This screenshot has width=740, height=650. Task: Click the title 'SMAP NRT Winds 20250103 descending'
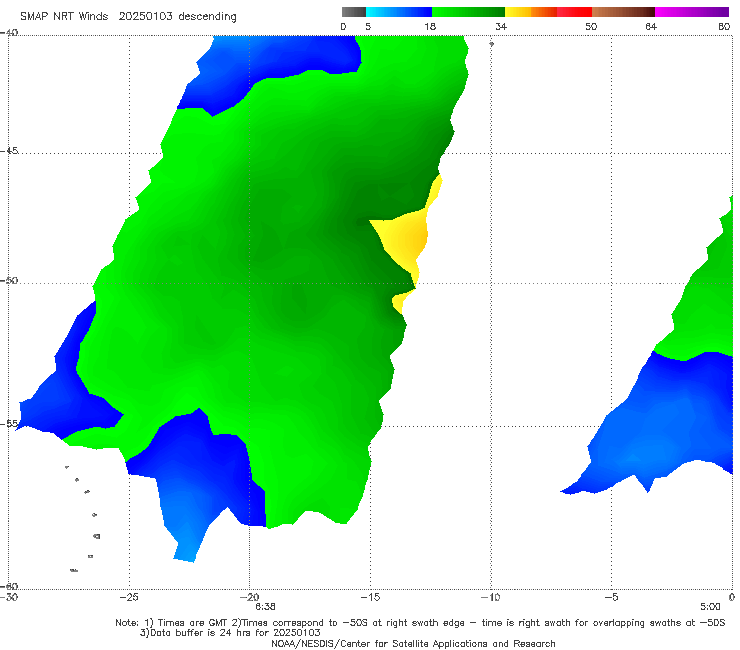[x=128, y=16]
